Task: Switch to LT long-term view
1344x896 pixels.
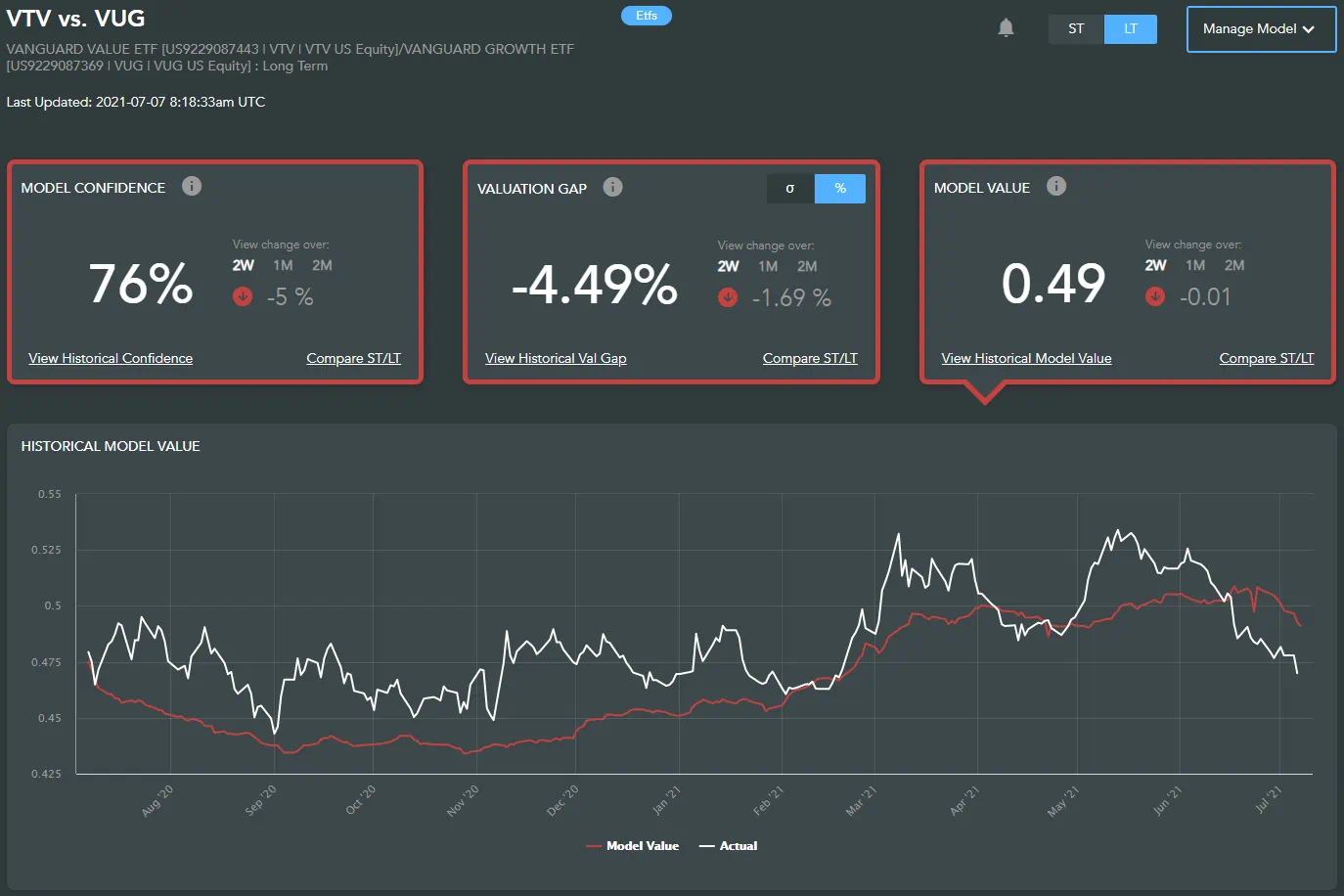Action: click(x=1131, y=29)
